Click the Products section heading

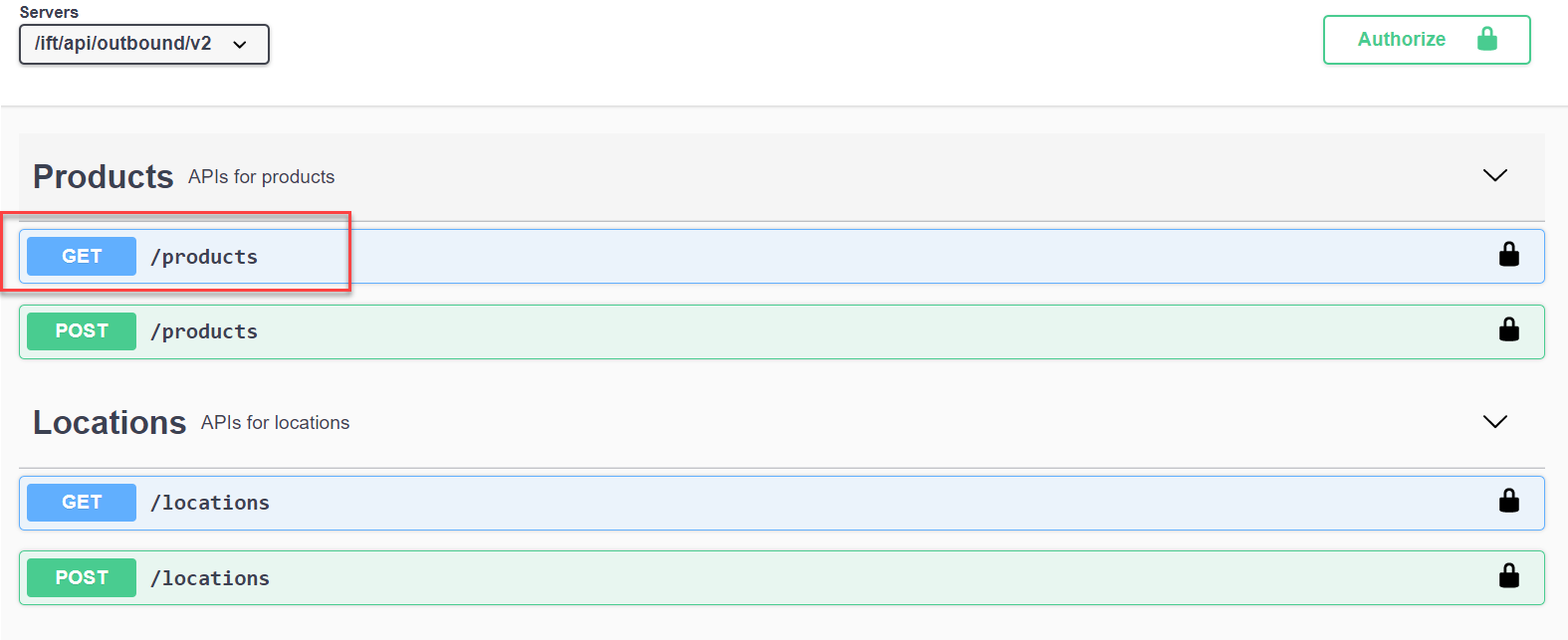104,176
